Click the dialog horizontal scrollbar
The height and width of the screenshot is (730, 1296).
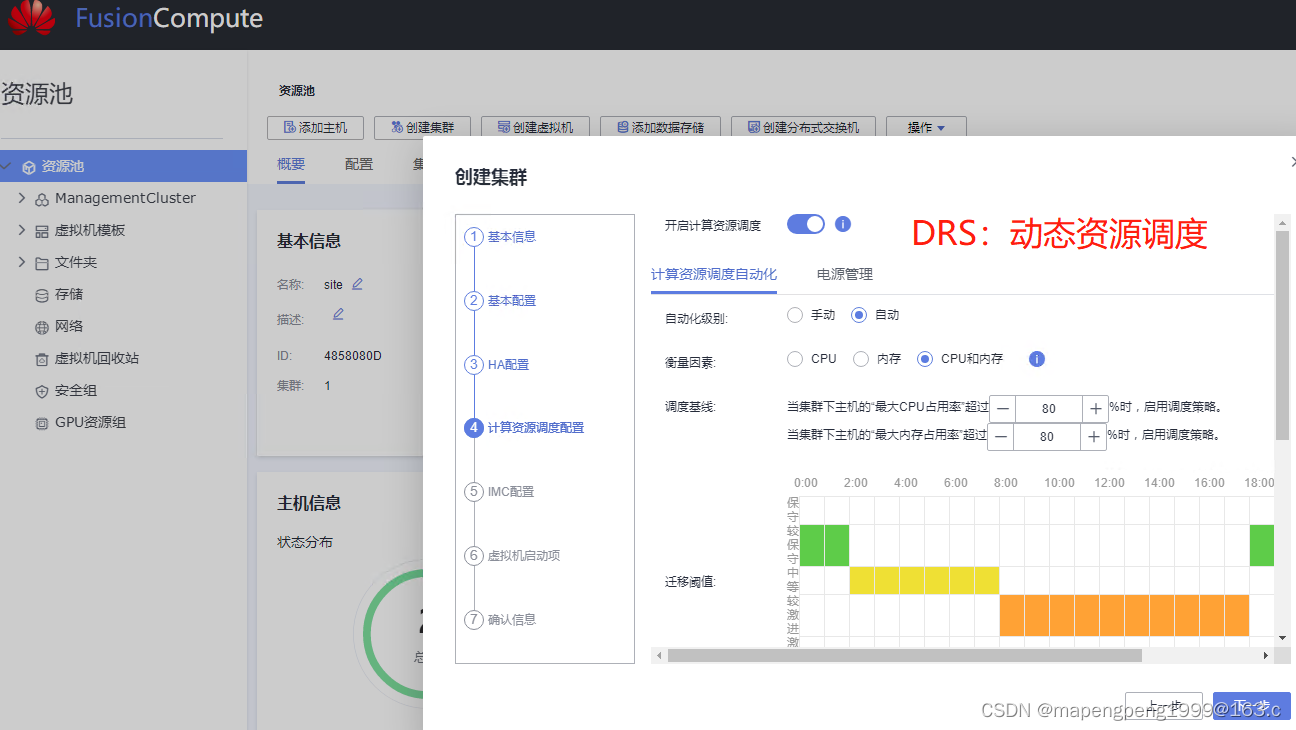[905, 655]
